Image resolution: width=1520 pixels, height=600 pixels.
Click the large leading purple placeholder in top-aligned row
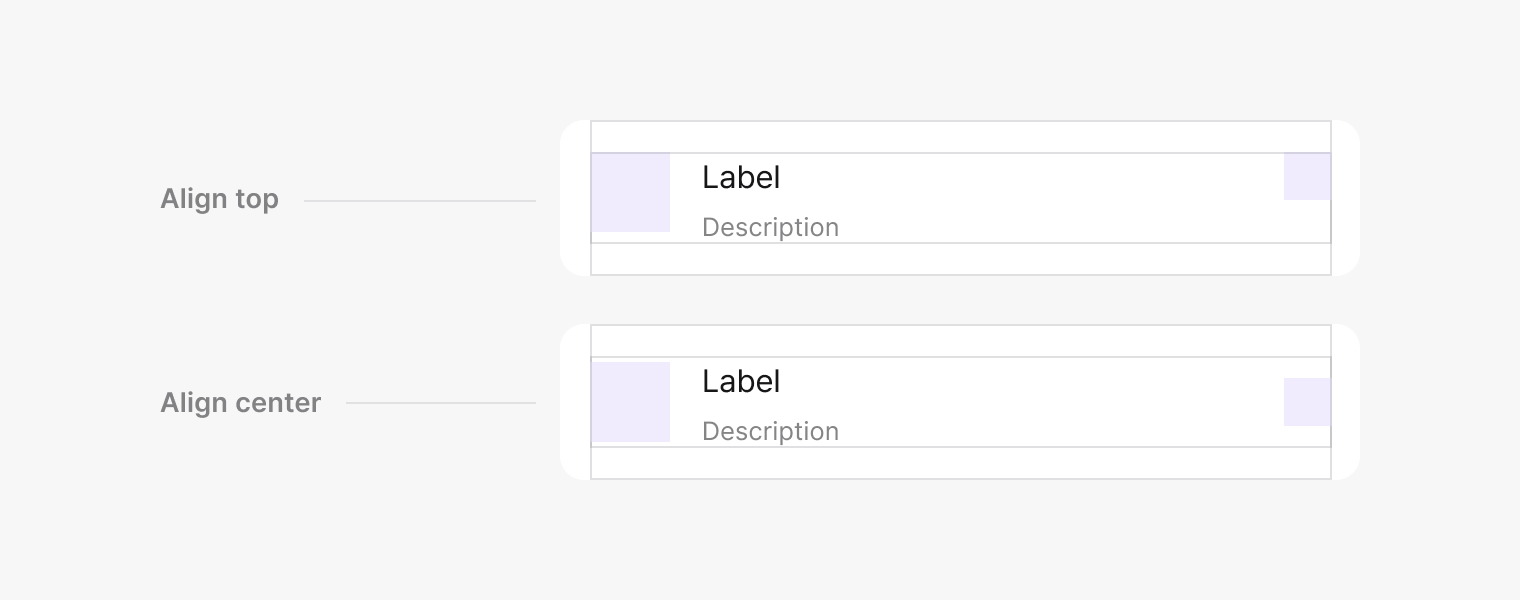[x=630, y=192]
